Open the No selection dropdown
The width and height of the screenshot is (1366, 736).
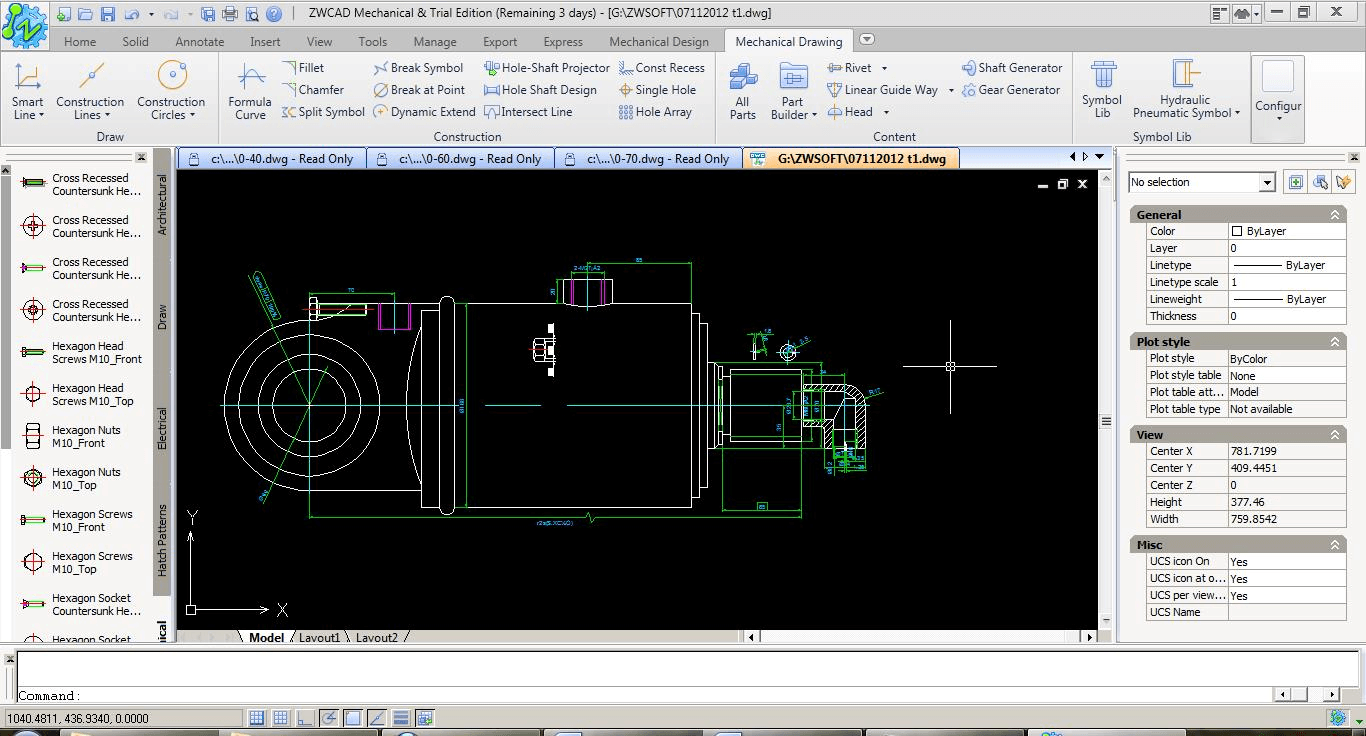(x=1202, y=182)
